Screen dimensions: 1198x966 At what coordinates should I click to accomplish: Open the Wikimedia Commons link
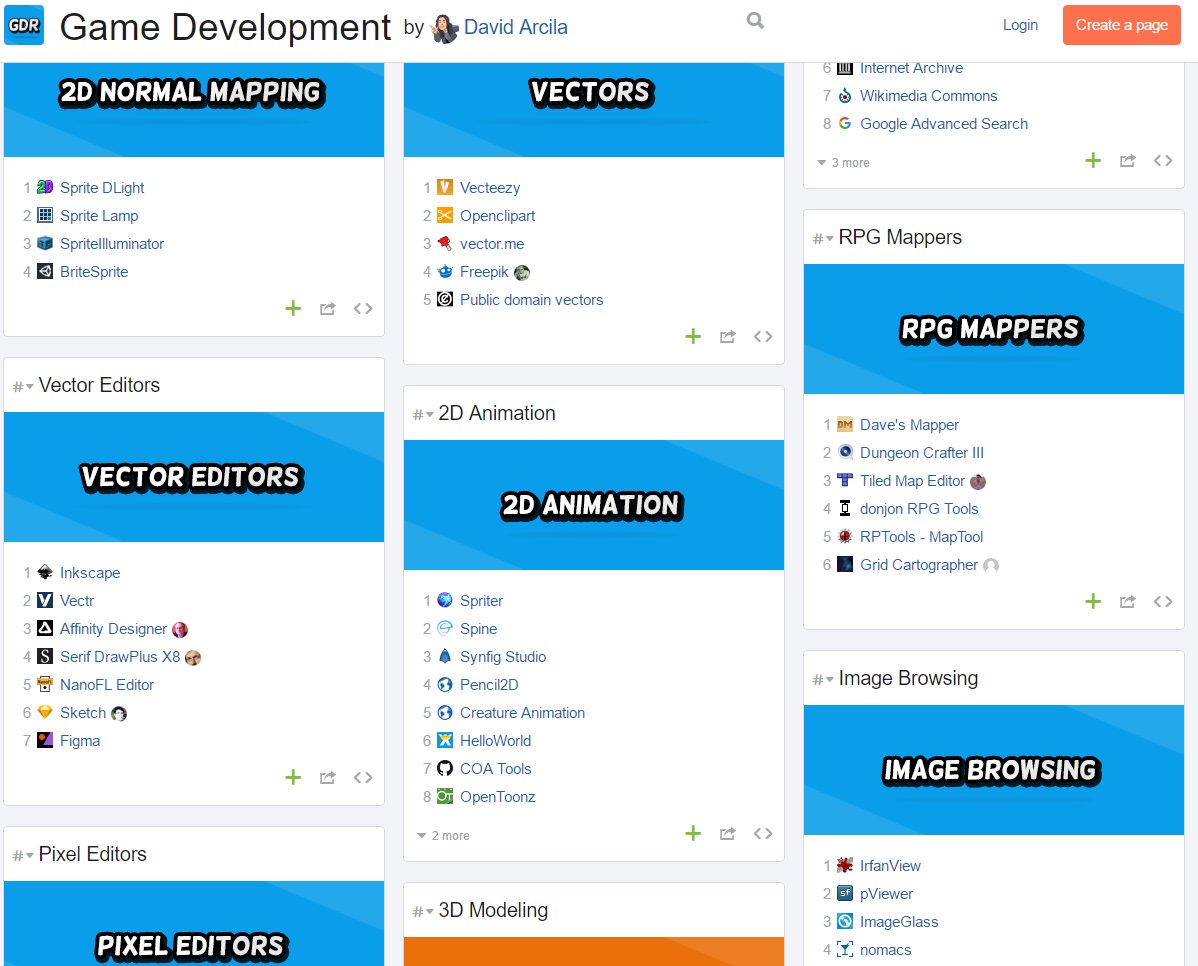pyautogui.click(x=928, y=96)
